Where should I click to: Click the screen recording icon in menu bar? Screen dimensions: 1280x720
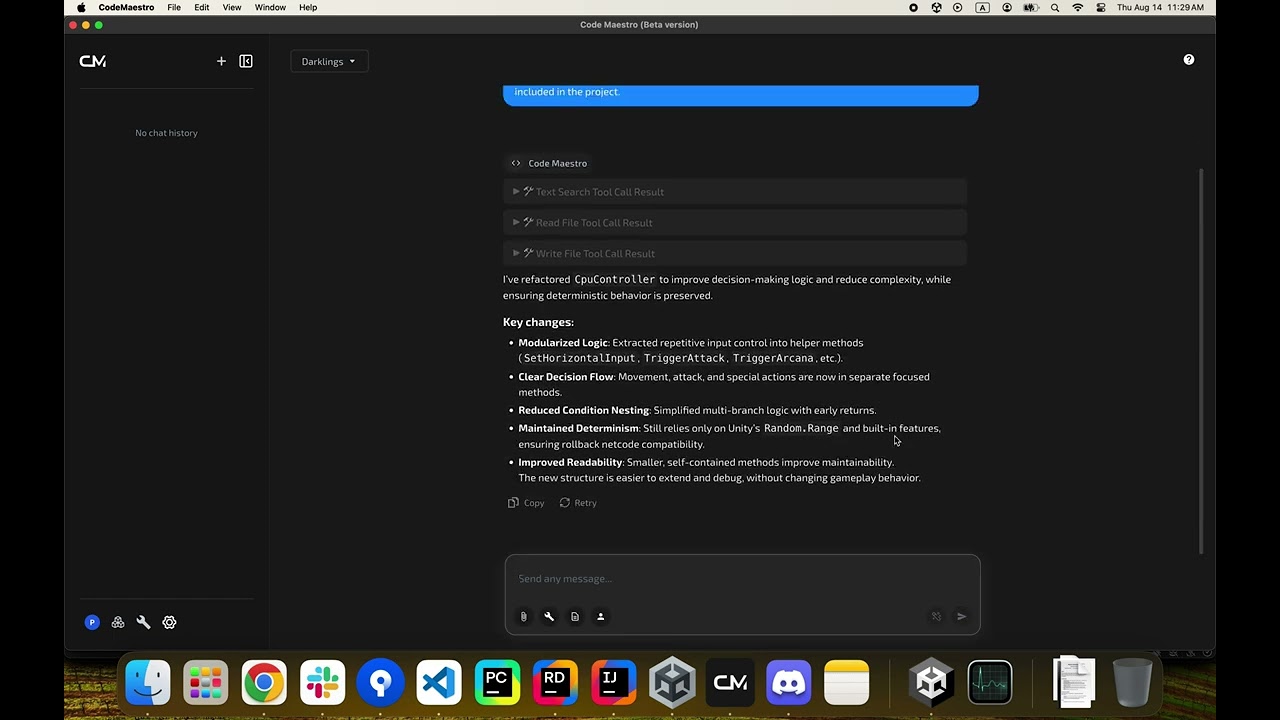pos(913,7)
